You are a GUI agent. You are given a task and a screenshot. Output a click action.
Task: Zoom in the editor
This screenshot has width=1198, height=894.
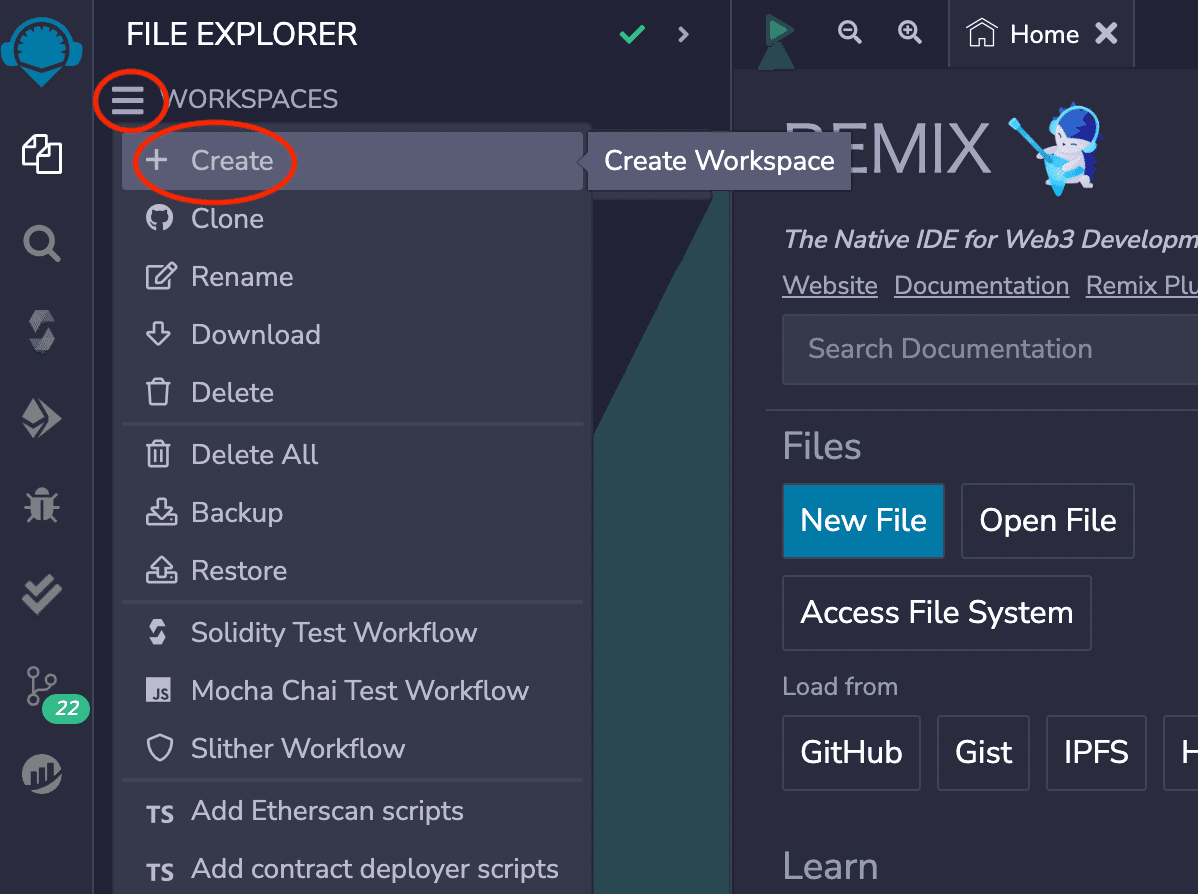(x=908, y=32)
